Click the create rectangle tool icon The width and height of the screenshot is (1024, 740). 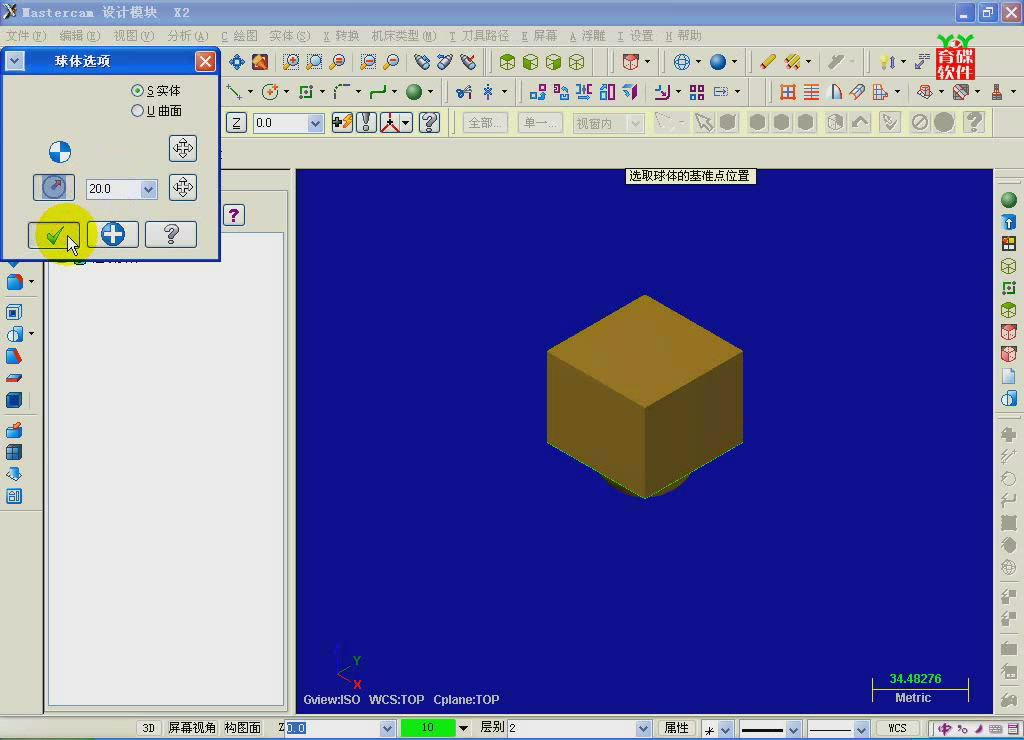pos(306,92)
